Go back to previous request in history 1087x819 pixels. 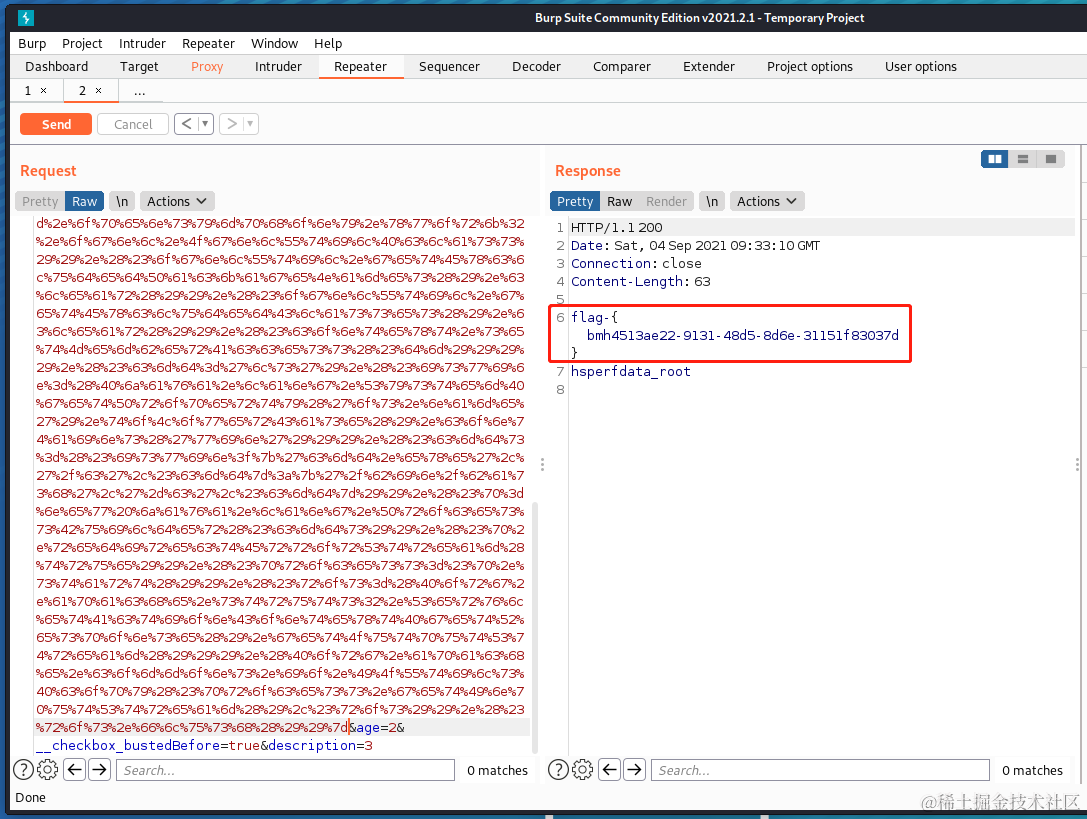pos(186,124)
